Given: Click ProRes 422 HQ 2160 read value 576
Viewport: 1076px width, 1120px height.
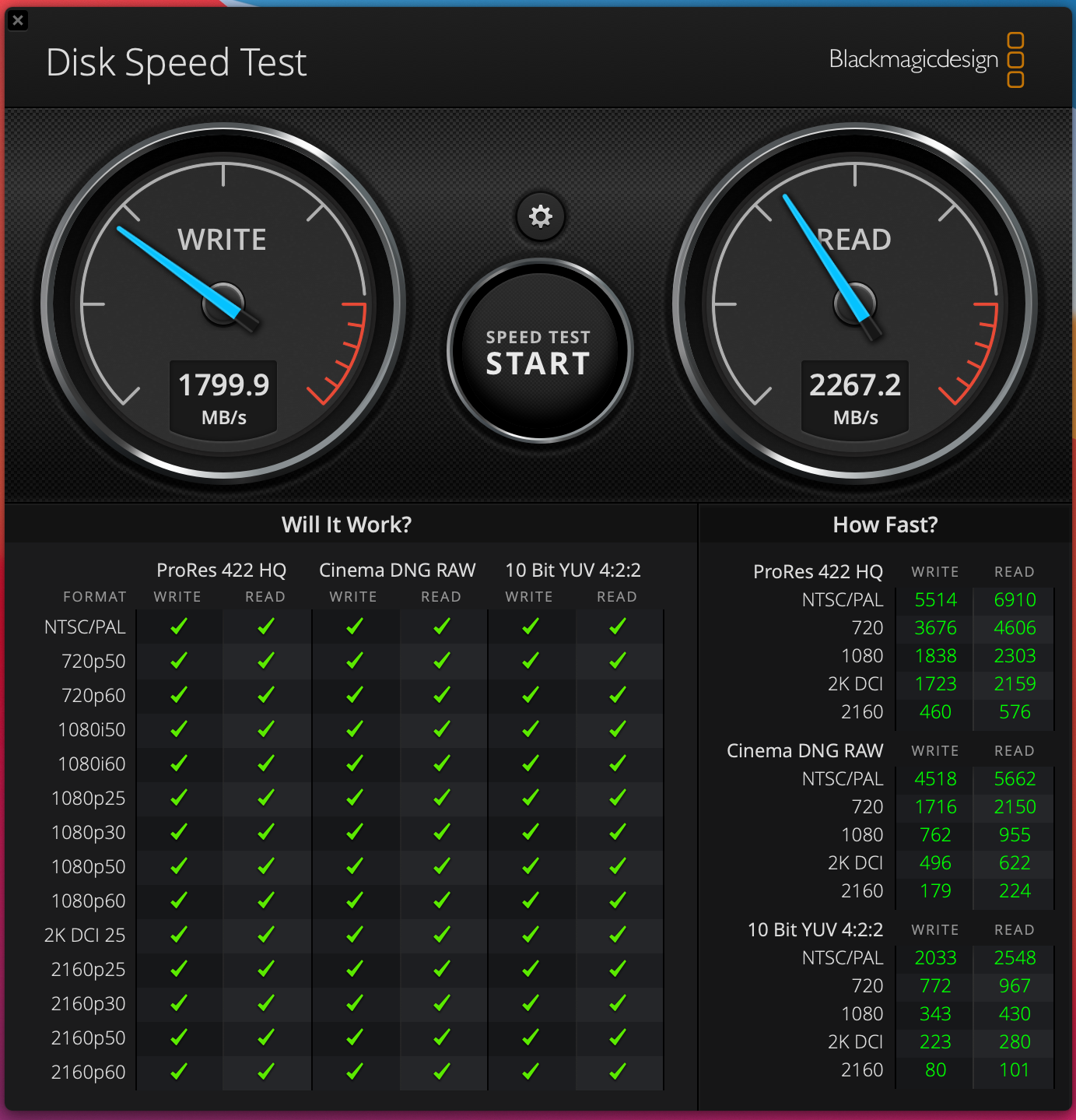Looking at the screenshot, I should [1015, 712].
